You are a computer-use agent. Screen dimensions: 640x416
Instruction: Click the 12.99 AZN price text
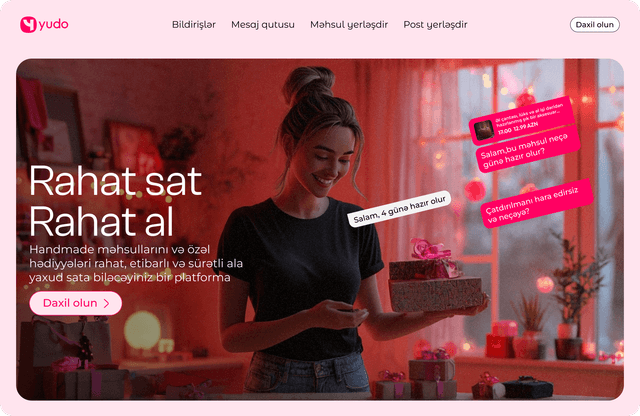point(526,127)
